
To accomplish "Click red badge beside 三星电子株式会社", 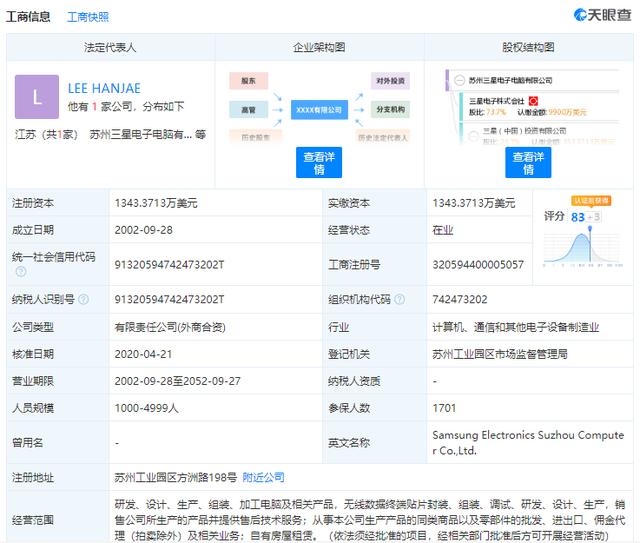I will tap(533, 100).
